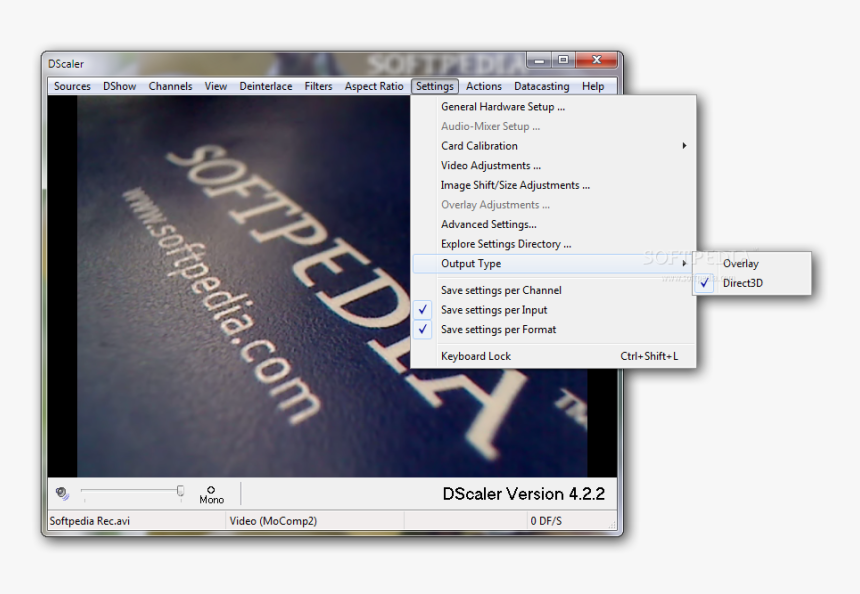Image resolution: width=860 pixels, height=594 pixels.
Task: Open the Sources menu
Action: [x=72, y=86]
